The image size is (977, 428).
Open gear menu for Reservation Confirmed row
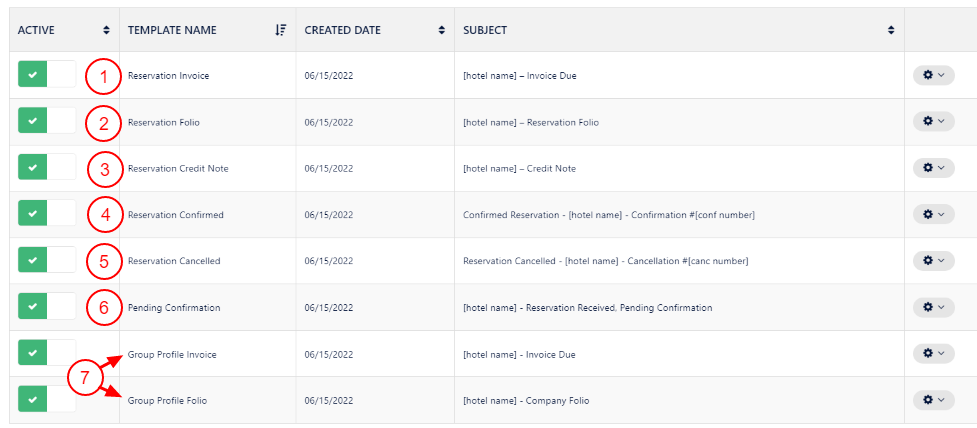tap(933, 214)
